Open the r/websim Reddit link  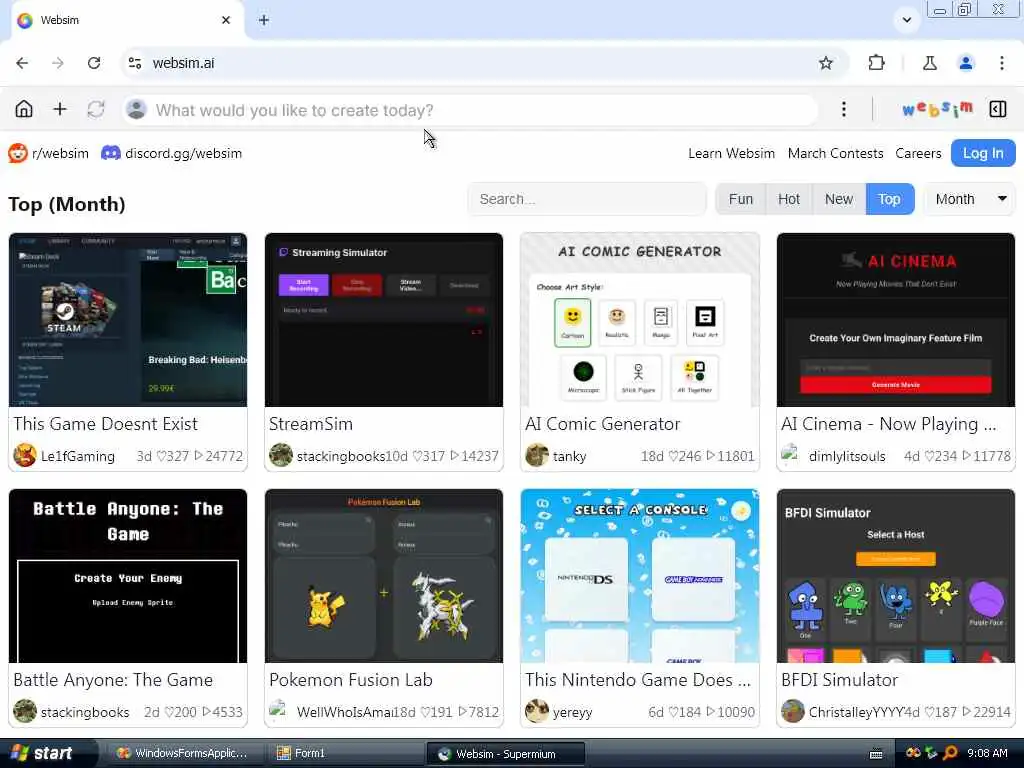(48, 153)
